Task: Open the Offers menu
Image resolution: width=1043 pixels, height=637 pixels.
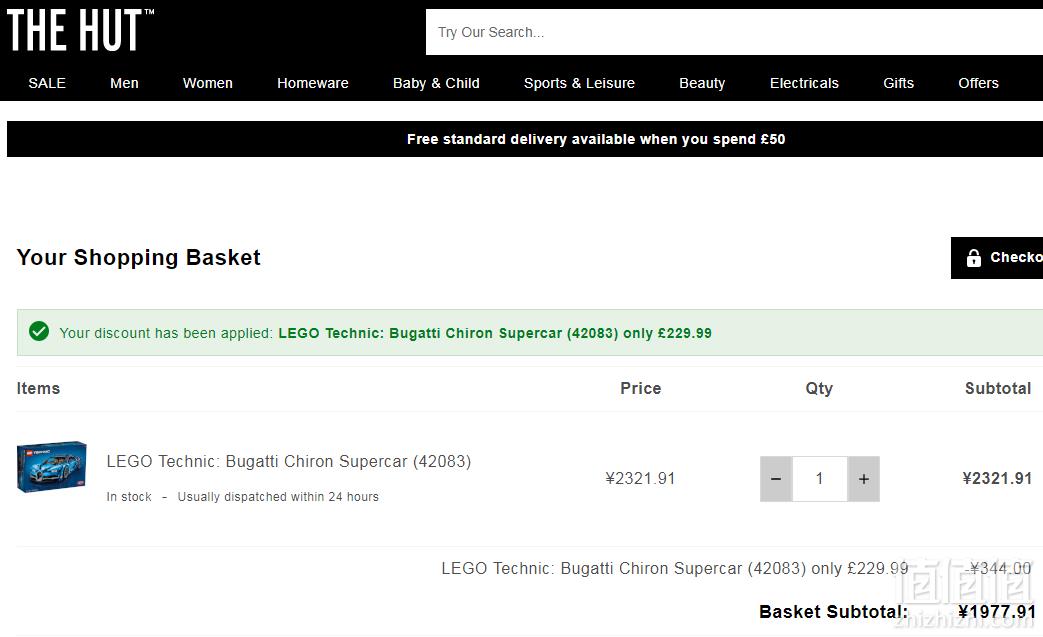Action: coord(978,83)
